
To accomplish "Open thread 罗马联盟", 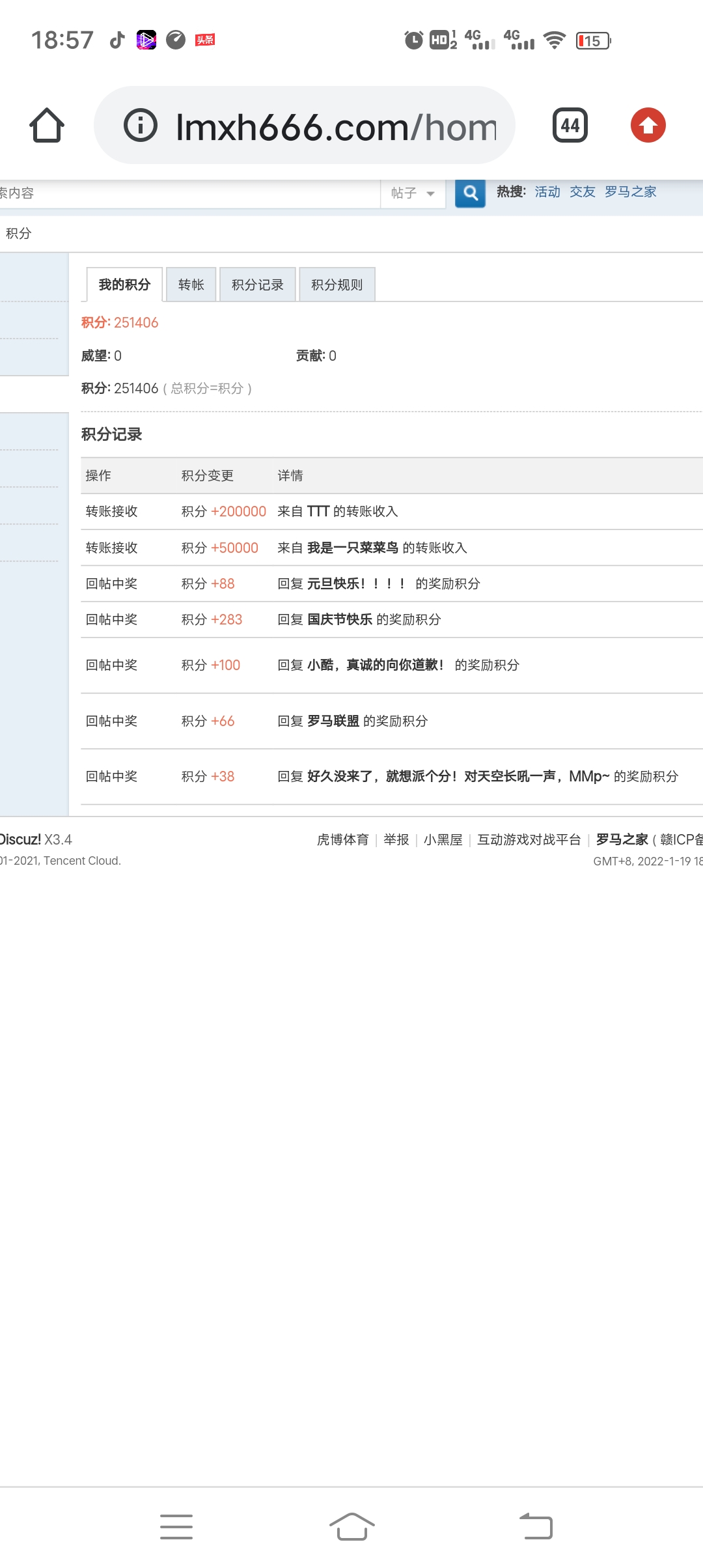I will point(333,721).
